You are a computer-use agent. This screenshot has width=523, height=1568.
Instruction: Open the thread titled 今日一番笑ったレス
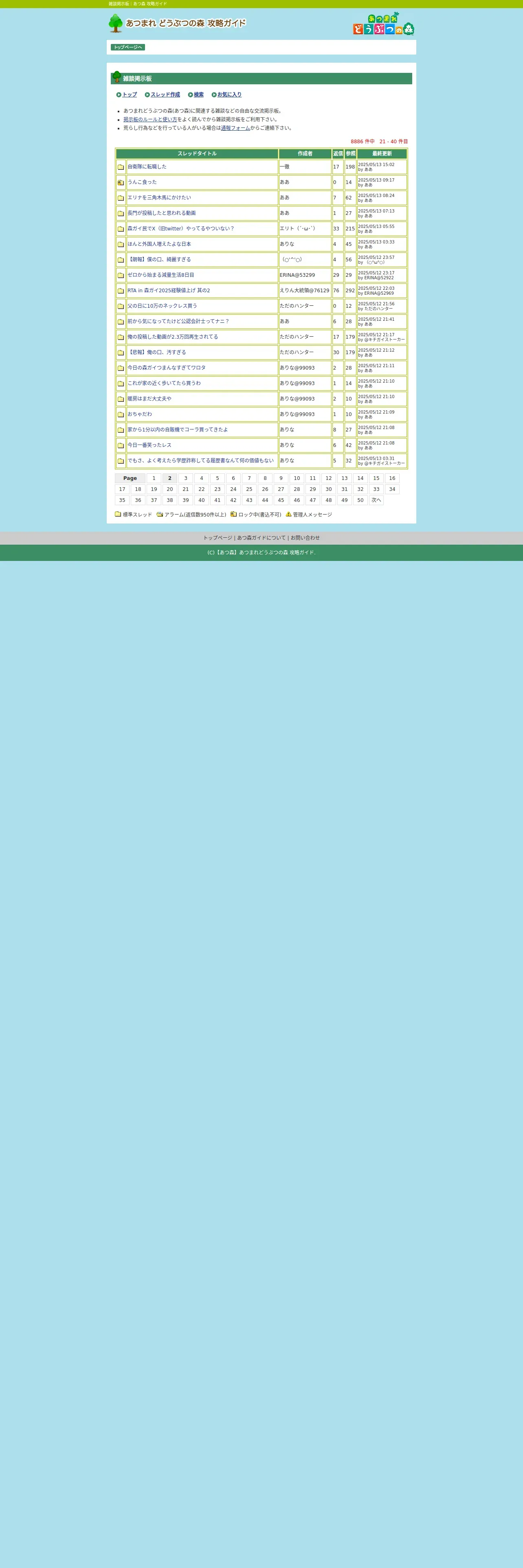point(149,445)
